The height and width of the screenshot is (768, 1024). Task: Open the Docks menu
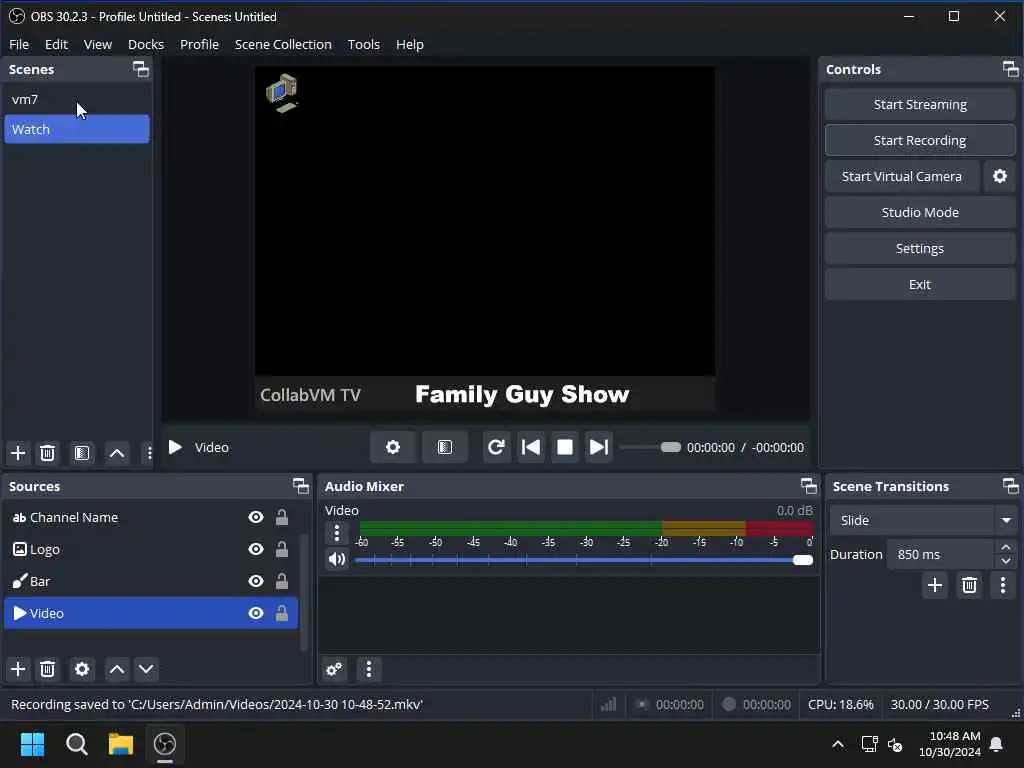click(146, 44)
